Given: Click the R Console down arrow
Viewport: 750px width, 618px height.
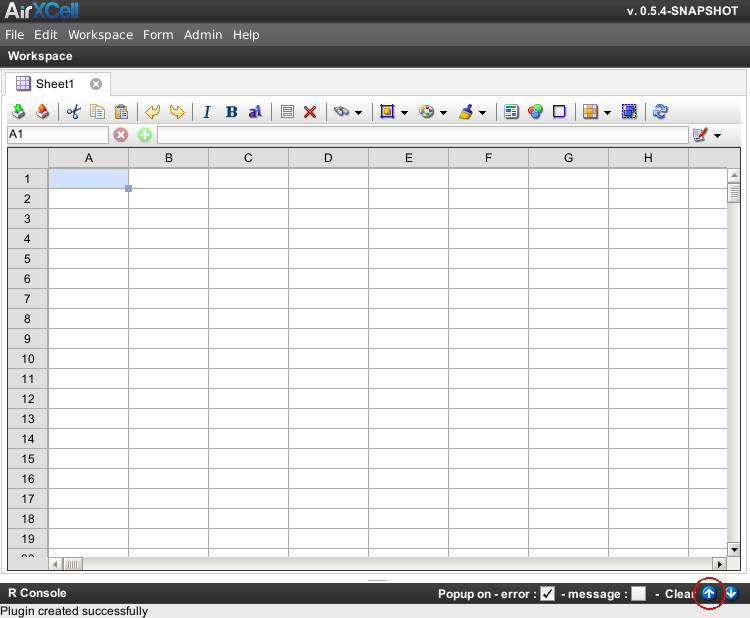Looking at the screenshot, I should [731, 594].
